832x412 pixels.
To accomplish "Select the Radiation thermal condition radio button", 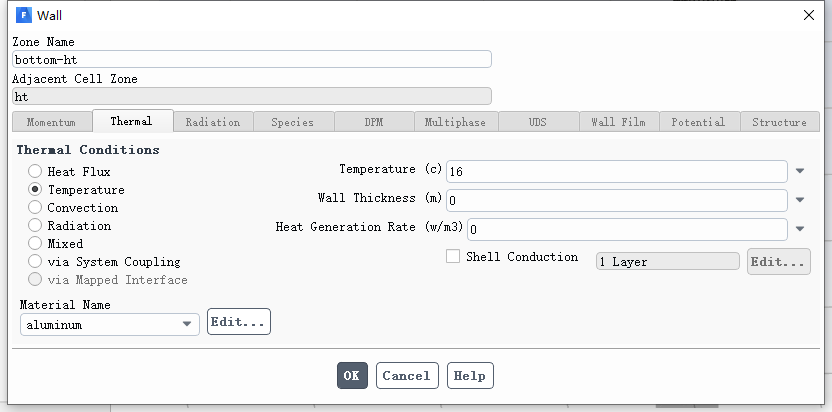I will (x=35, y=225).
